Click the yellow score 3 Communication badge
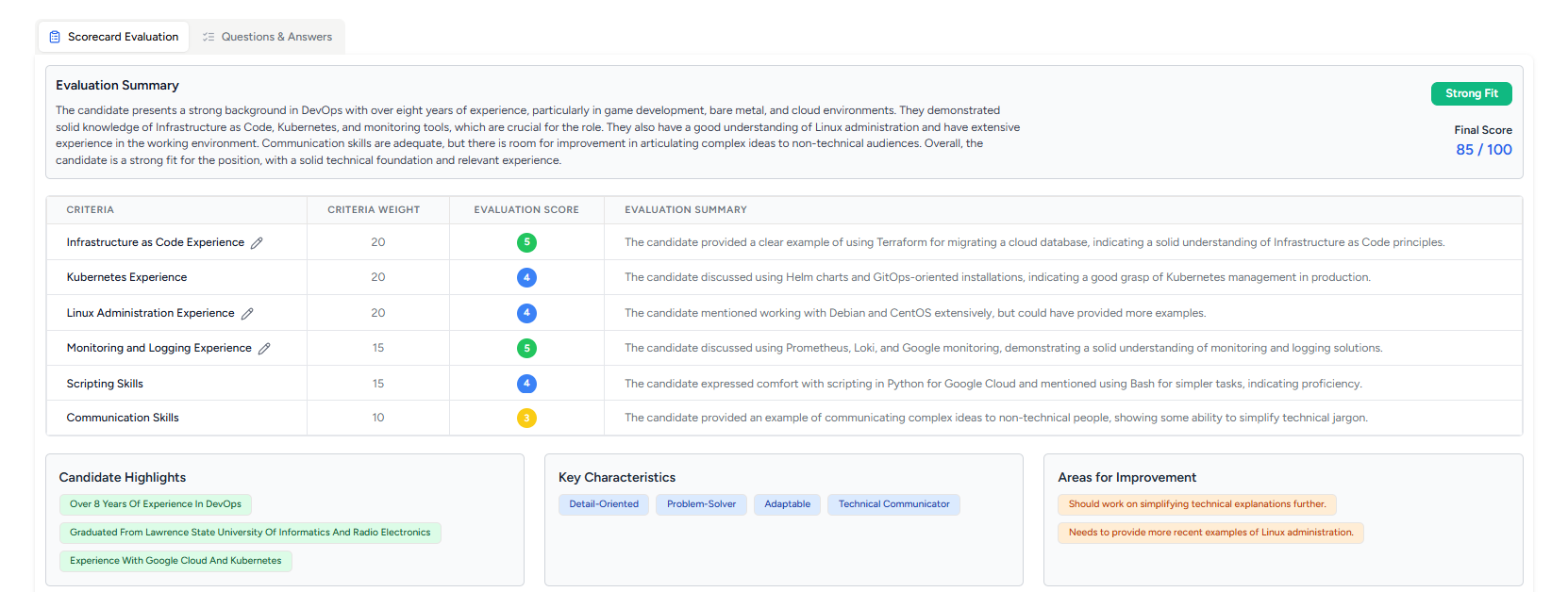 coord(526,418)
